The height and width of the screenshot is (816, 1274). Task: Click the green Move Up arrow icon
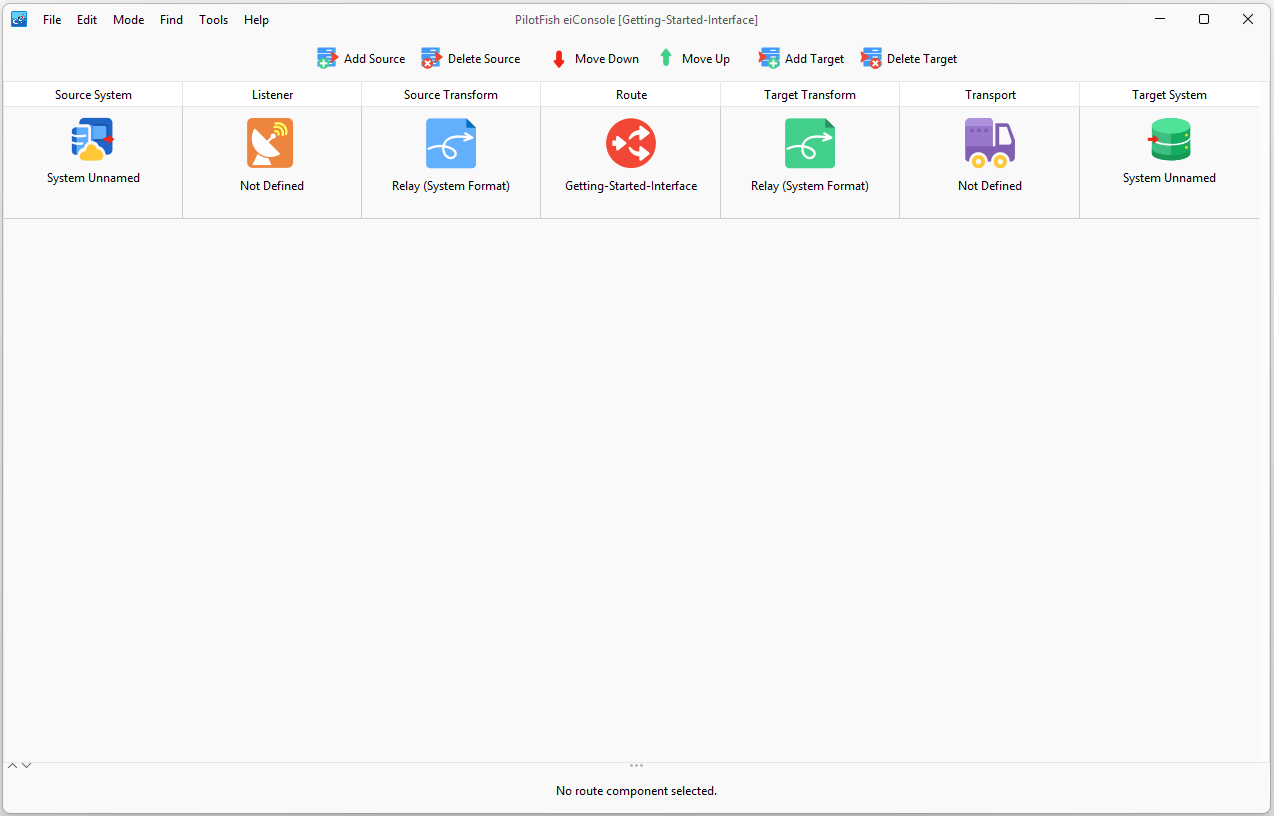click(x=666, y=58)
